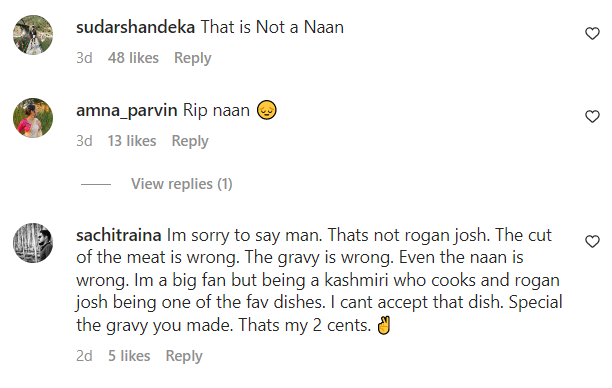Like amna_parvin's Rip naan comment heart
The image size is (612, 388).
592,116
